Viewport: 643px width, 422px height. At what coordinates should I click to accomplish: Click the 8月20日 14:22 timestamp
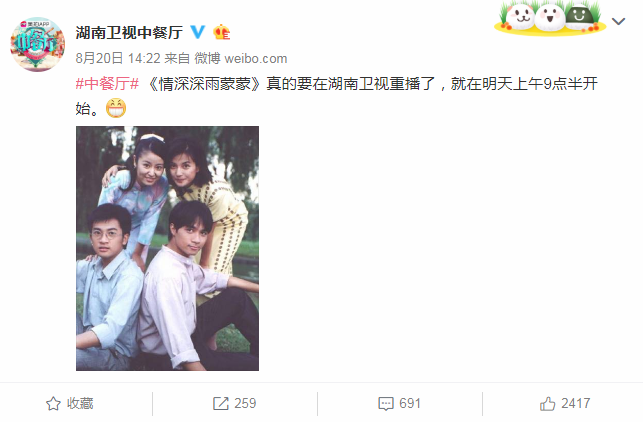[118, 58]
